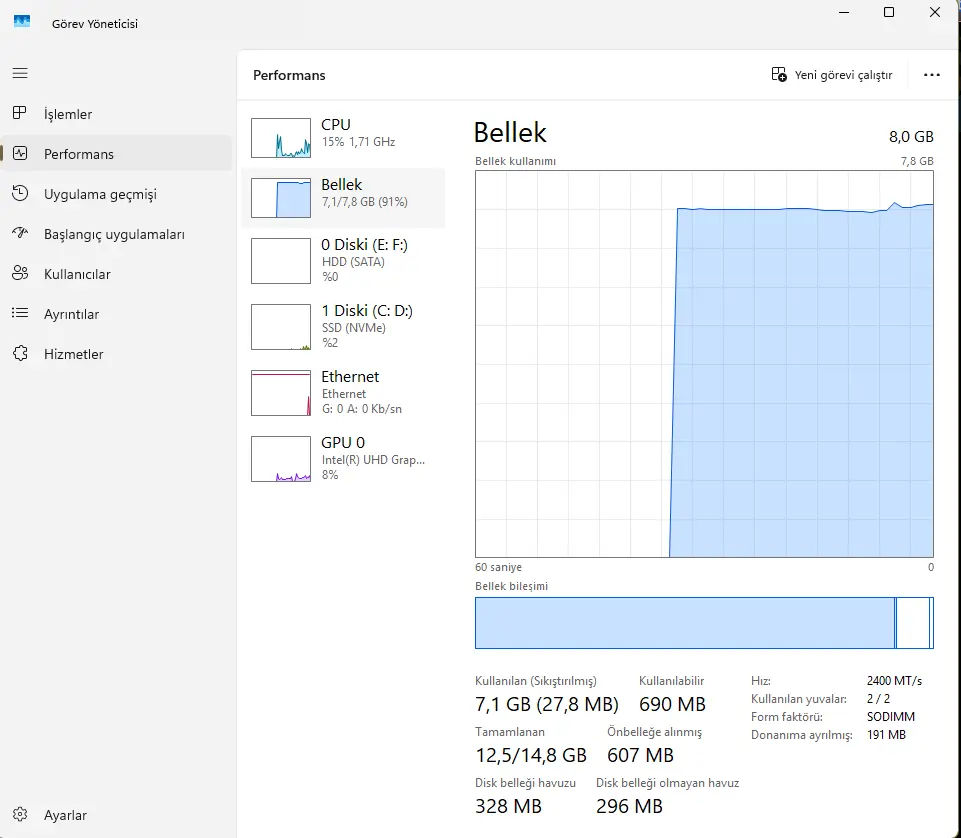This screenshot has width=961, height=838.
Task: Select the Ethernet network graph thumbnail
Action: tap(281, 393)
